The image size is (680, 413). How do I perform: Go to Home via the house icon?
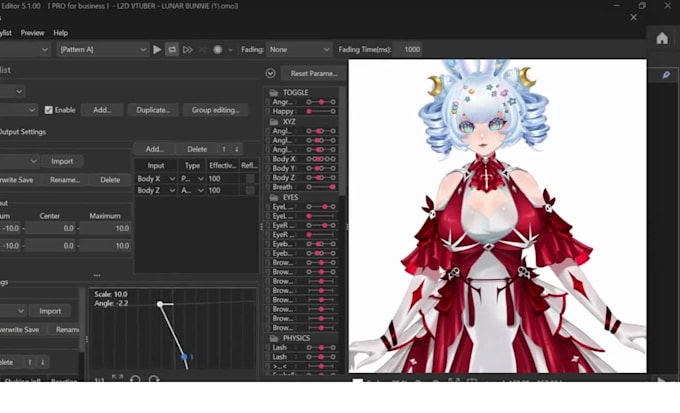point(662,38)
